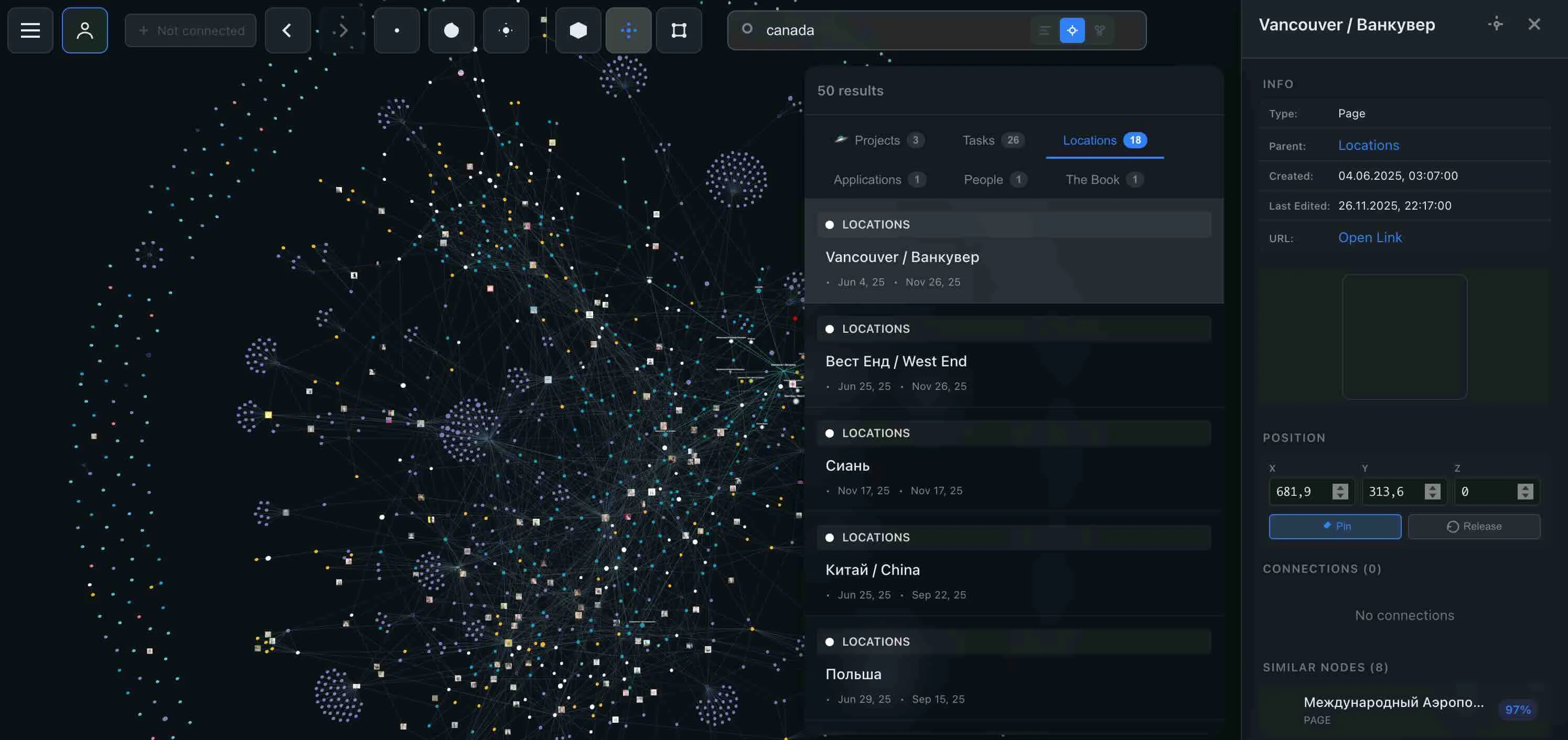Select the hexagon node shape tool
This screenshot has width=1568, height=740.
coord(578,30)
